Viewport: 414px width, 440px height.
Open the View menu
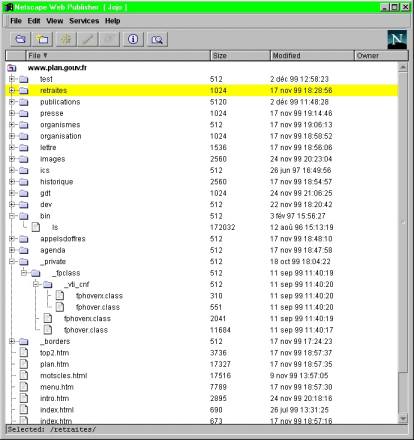[x=55, y=21]
